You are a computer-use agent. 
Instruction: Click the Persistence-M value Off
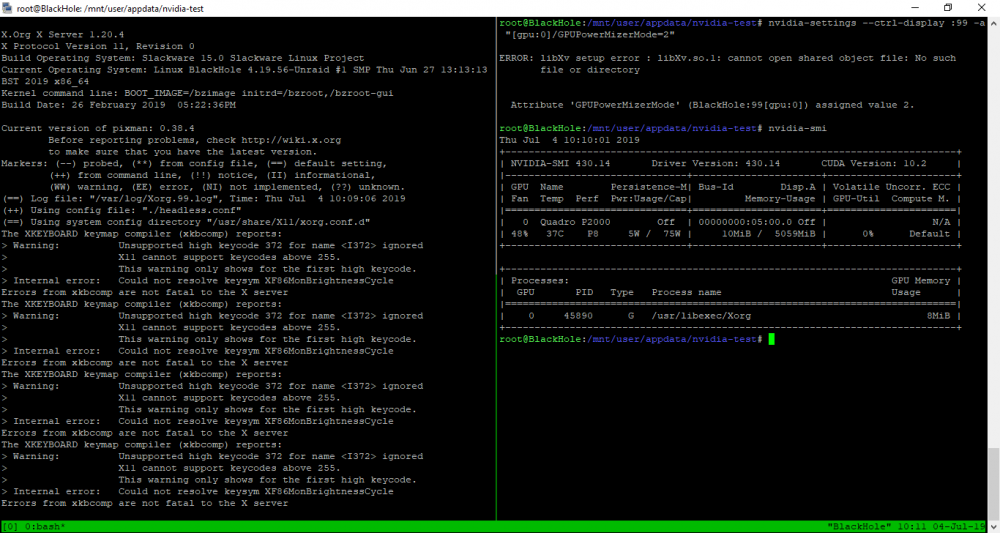666,222
